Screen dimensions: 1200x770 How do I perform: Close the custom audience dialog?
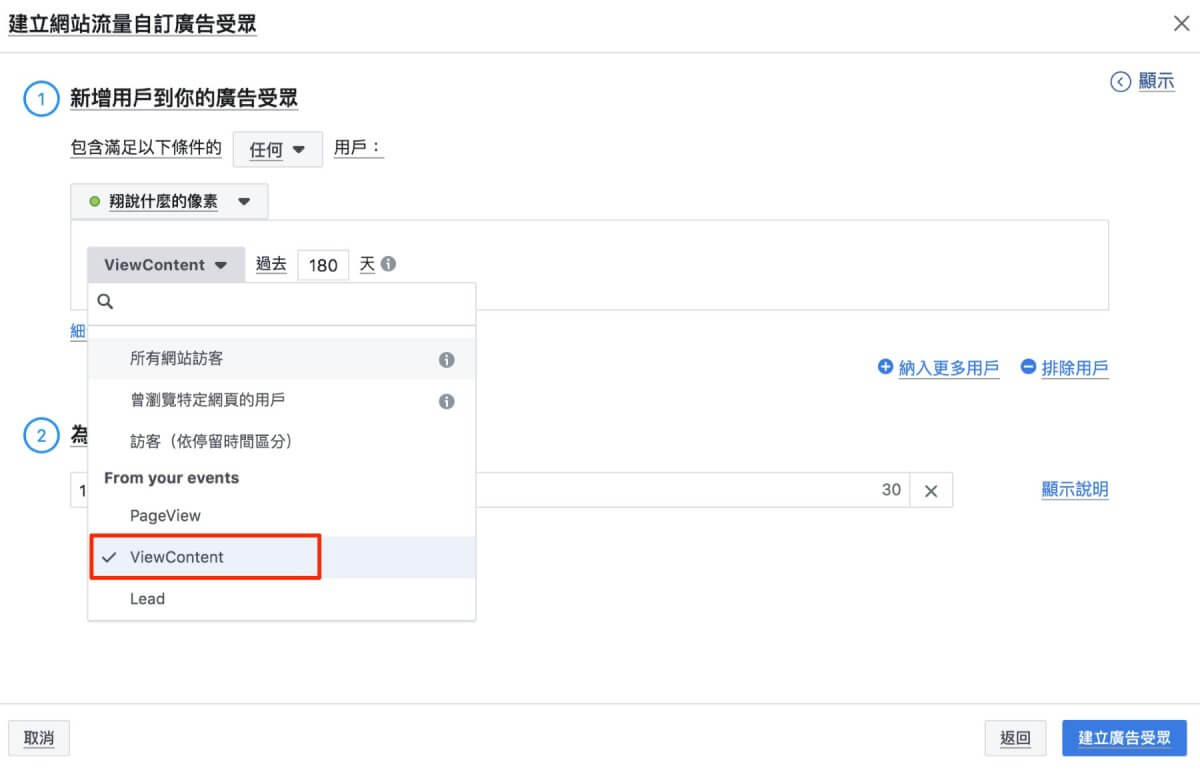pos(1181,24)
